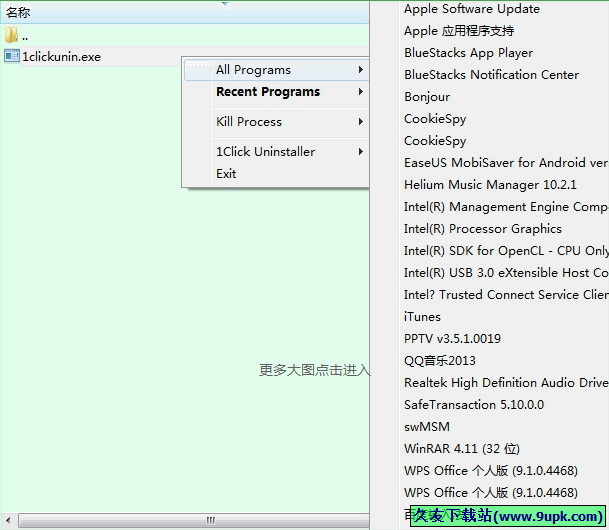Screen dimensions: 609x530
Task: Select SafeTransaction 5.10.0.0 entry
Action: tap(474, 405)
